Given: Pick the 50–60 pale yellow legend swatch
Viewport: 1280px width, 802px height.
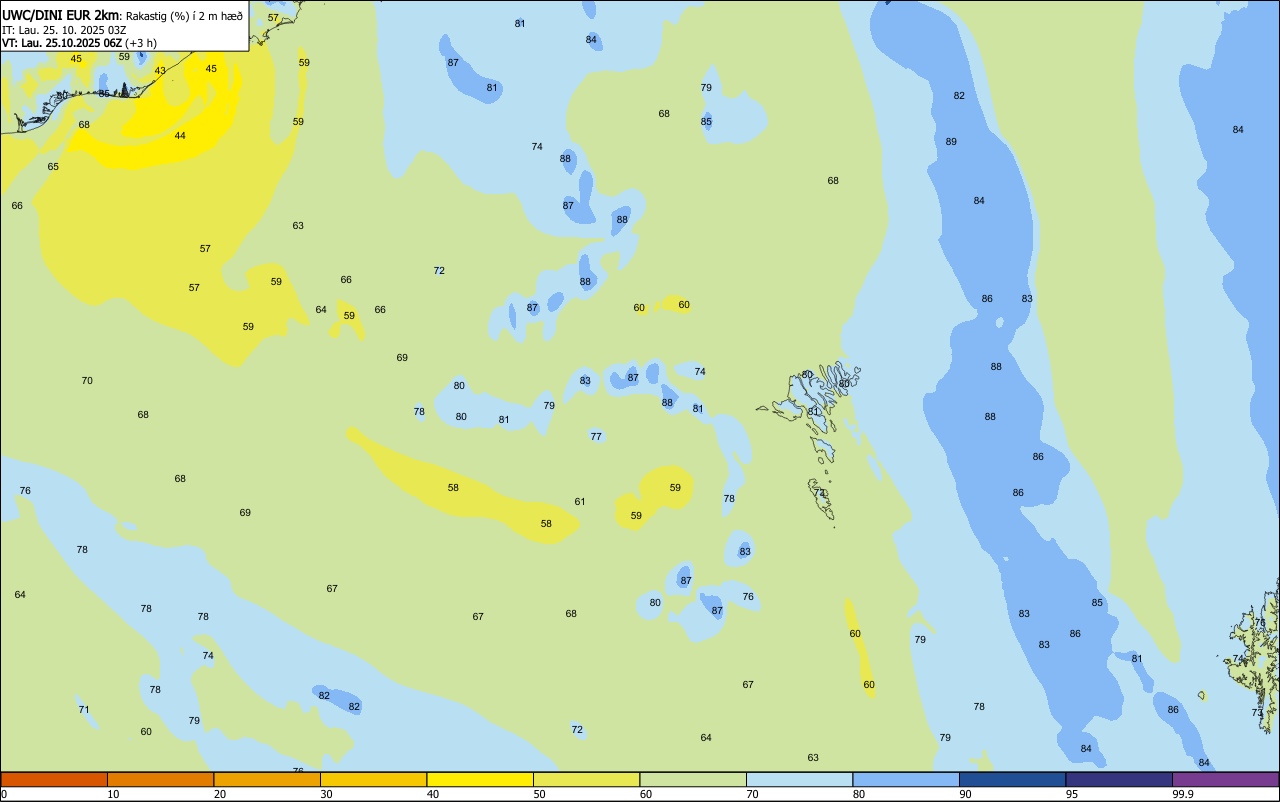Looking at the screenshot, I should coord(586,779).
